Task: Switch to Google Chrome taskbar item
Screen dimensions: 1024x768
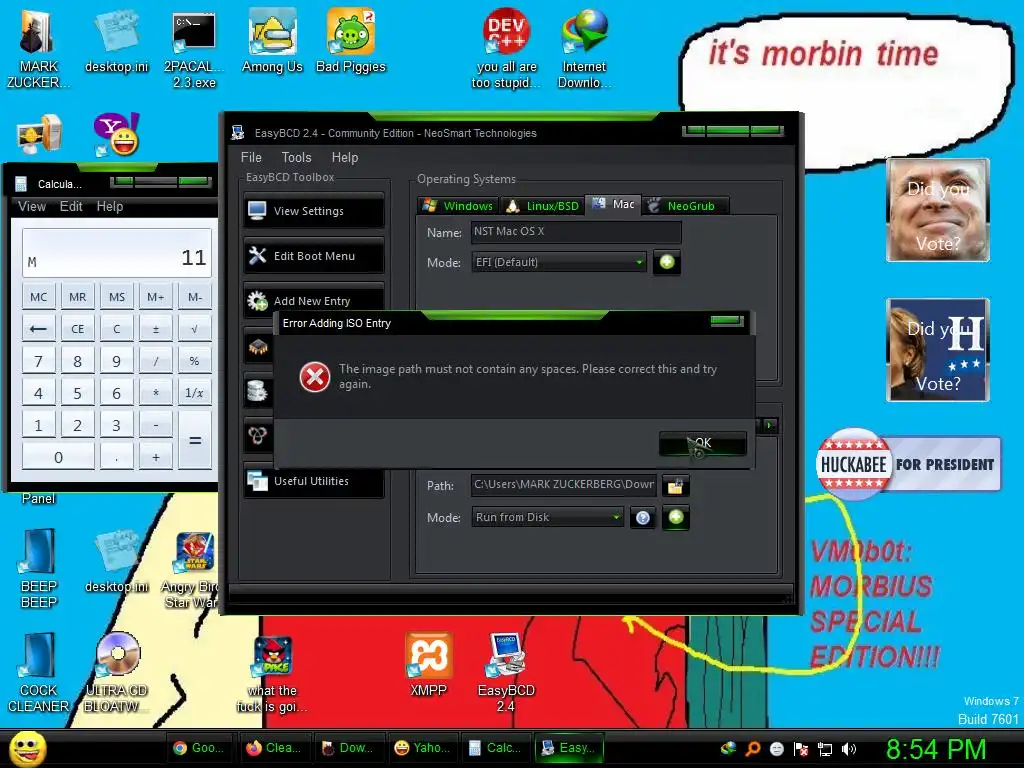Action: click(200, 748)
